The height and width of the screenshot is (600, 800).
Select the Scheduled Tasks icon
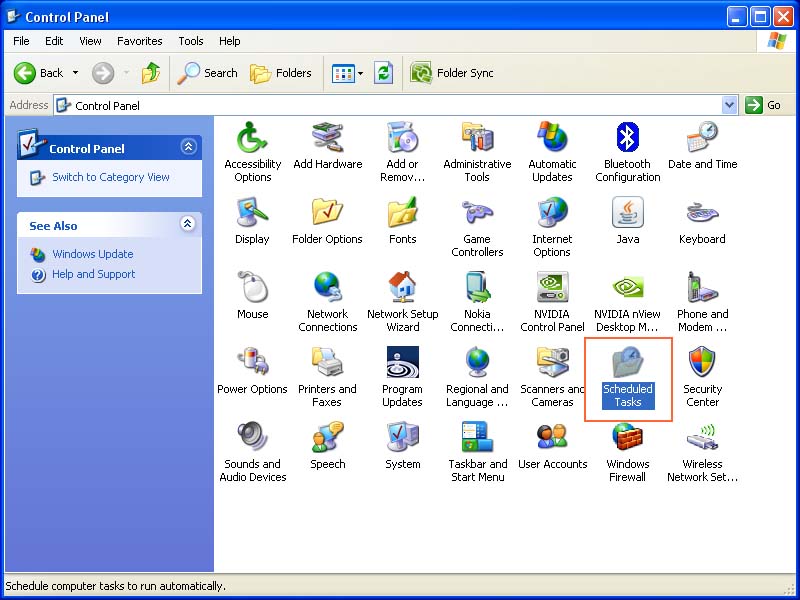tap(628, 377)
